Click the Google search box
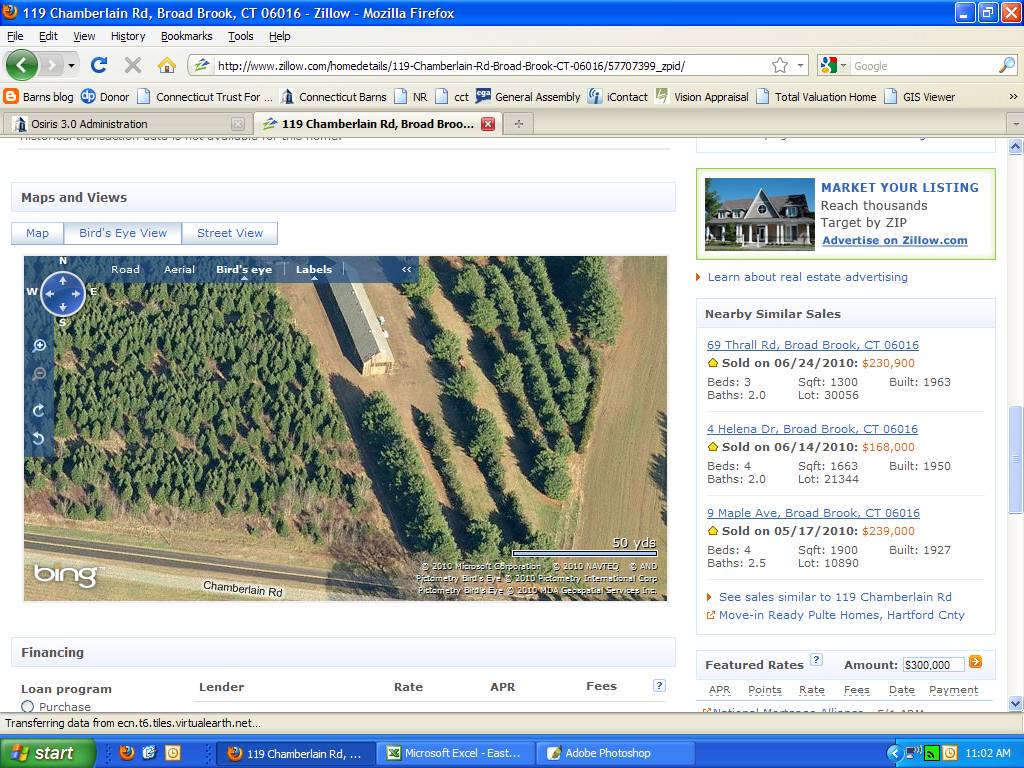 click(924, 65)
